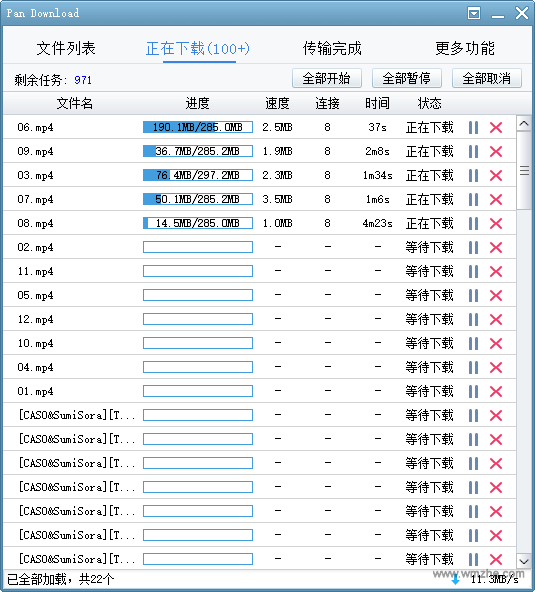Pause the waiting 01.mp4 task
The height and width of the screenshot is (592, 535).
[473, 392]
